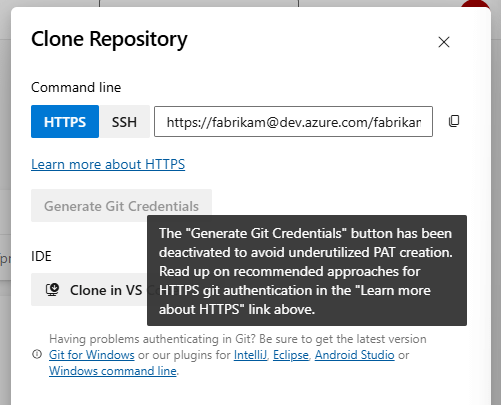Click the Clone in VS Code button label
Screen dimensions: 501x405
tap(106, 290)
